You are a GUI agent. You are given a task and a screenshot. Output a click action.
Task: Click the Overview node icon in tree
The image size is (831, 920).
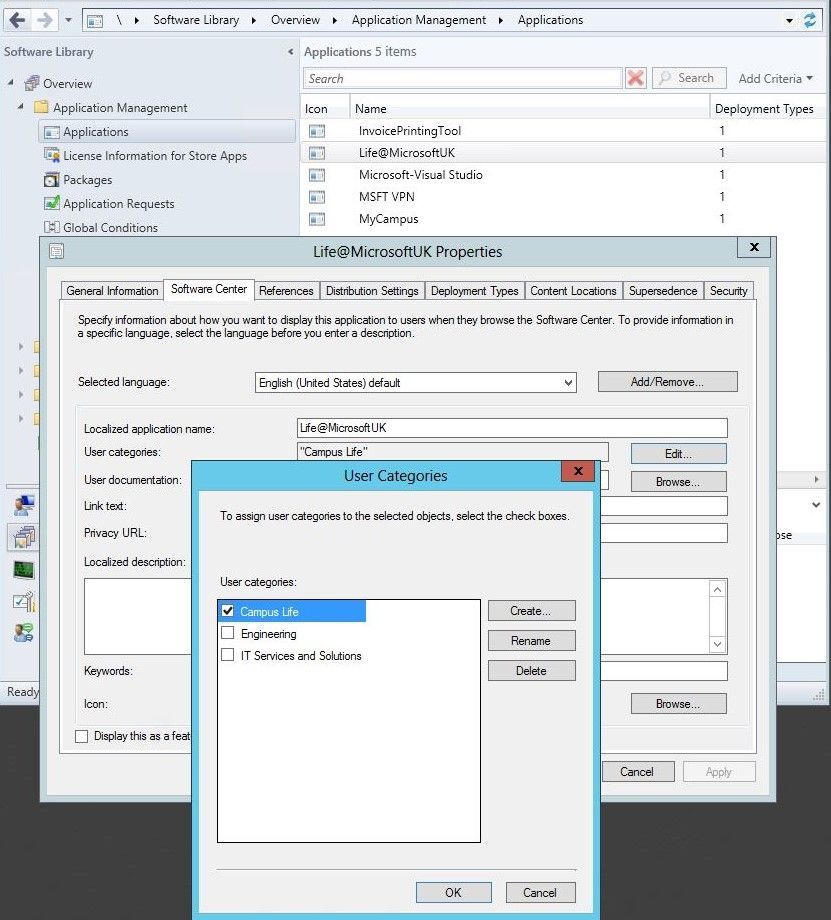click(32, 83)
